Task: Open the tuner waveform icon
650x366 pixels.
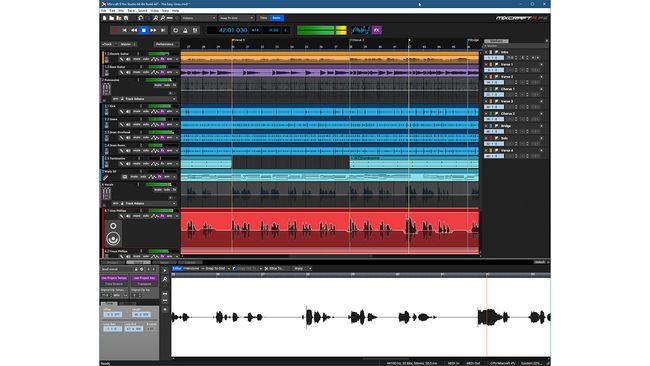Action: (x=360, y=30)
